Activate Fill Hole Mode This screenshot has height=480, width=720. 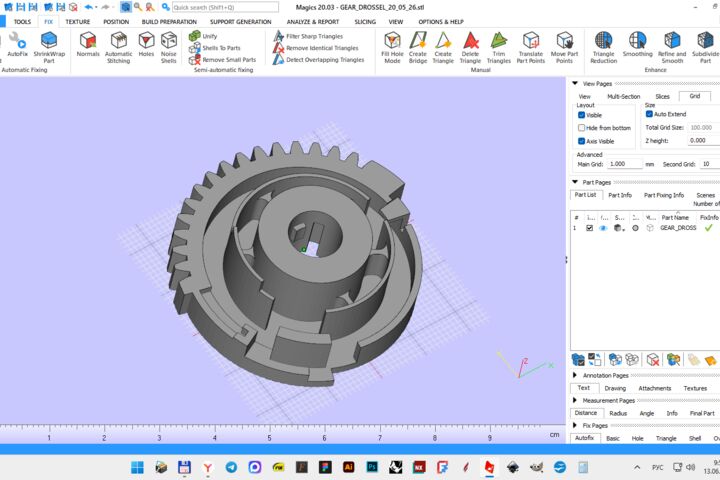coord(392,47)
